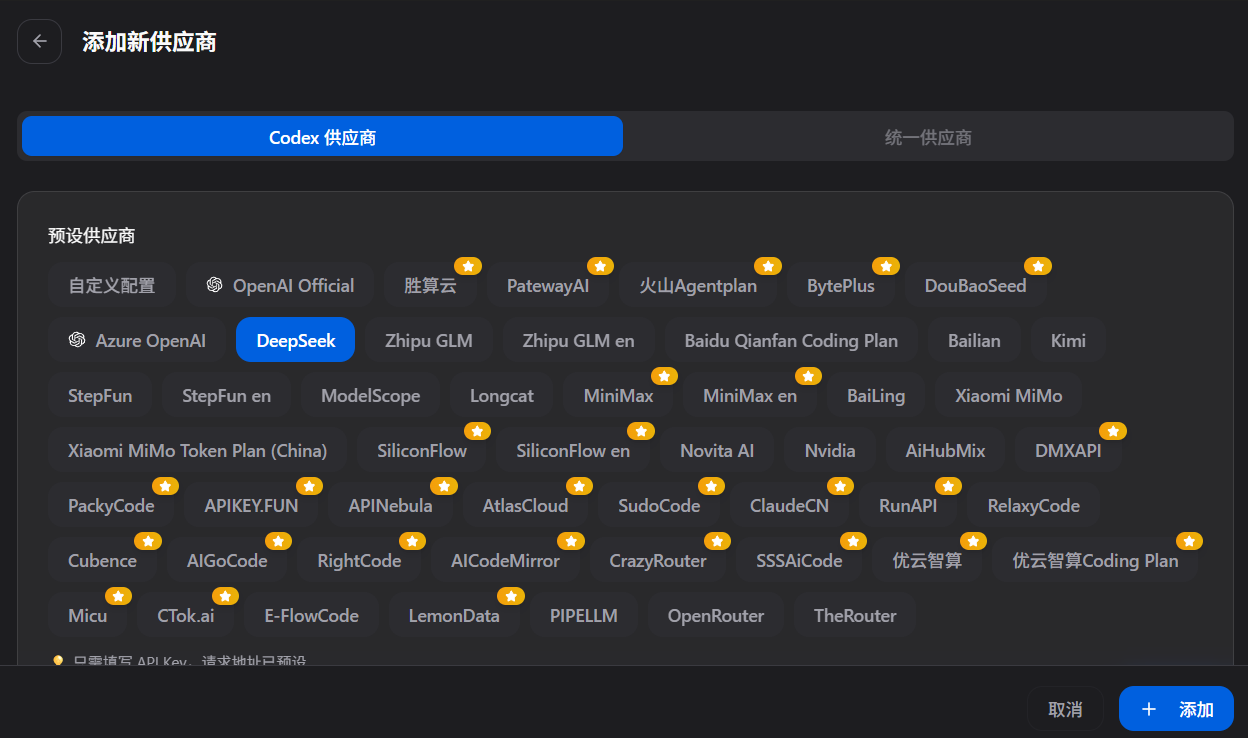1248x738 pixels.
Task: Select 胜算云 provider preset
Action: coord(430,285)
